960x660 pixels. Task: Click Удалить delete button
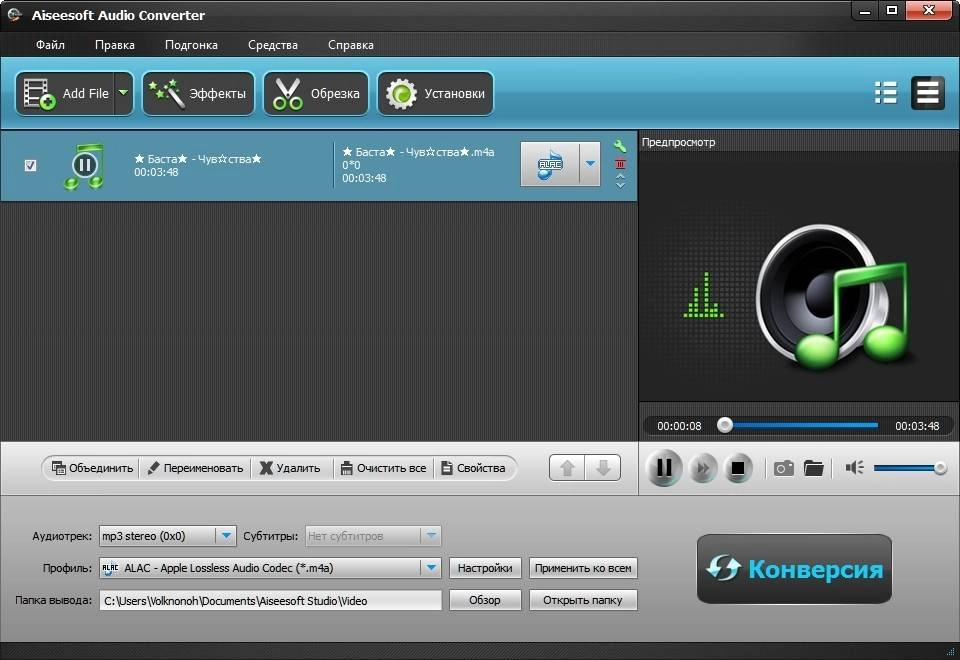point(290,468)
